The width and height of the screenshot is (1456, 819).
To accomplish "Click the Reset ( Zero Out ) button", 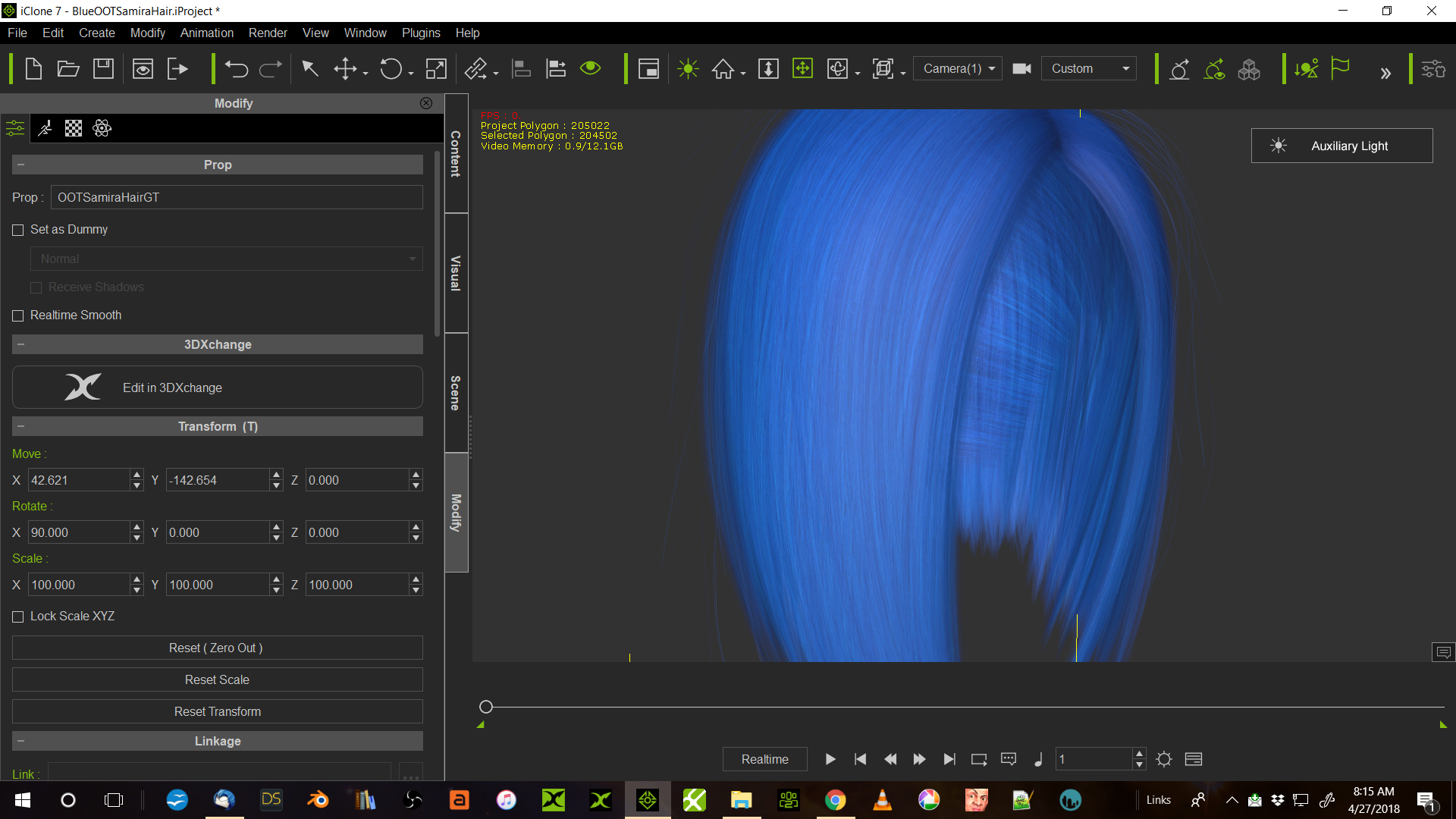I will 217,648.
